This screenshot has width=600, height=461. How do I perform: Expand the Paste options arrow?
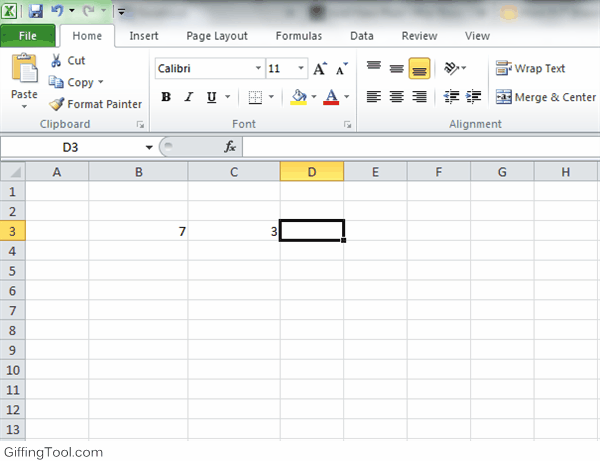(x=24, y=106)
